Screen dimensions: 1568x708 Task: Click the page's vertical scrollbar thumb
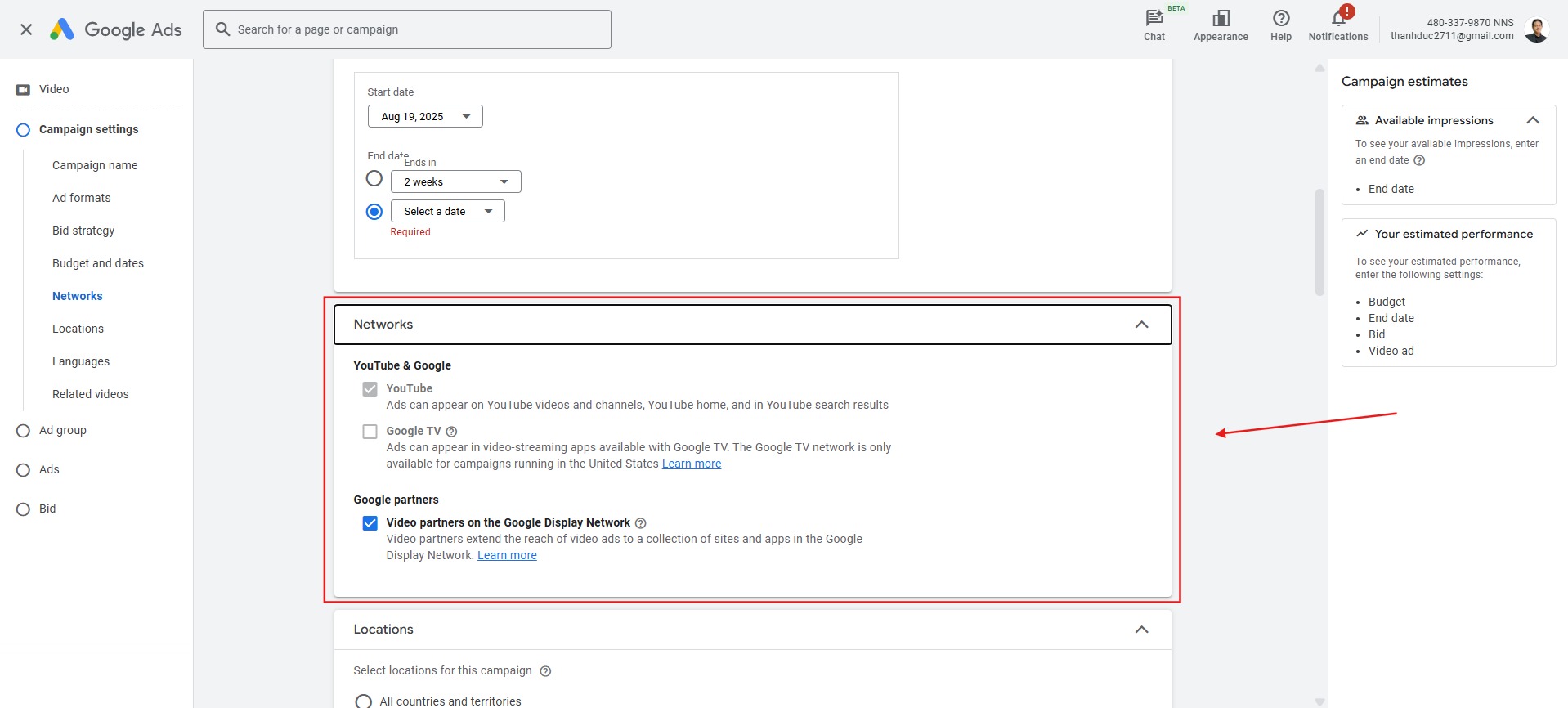point(1319,242)
